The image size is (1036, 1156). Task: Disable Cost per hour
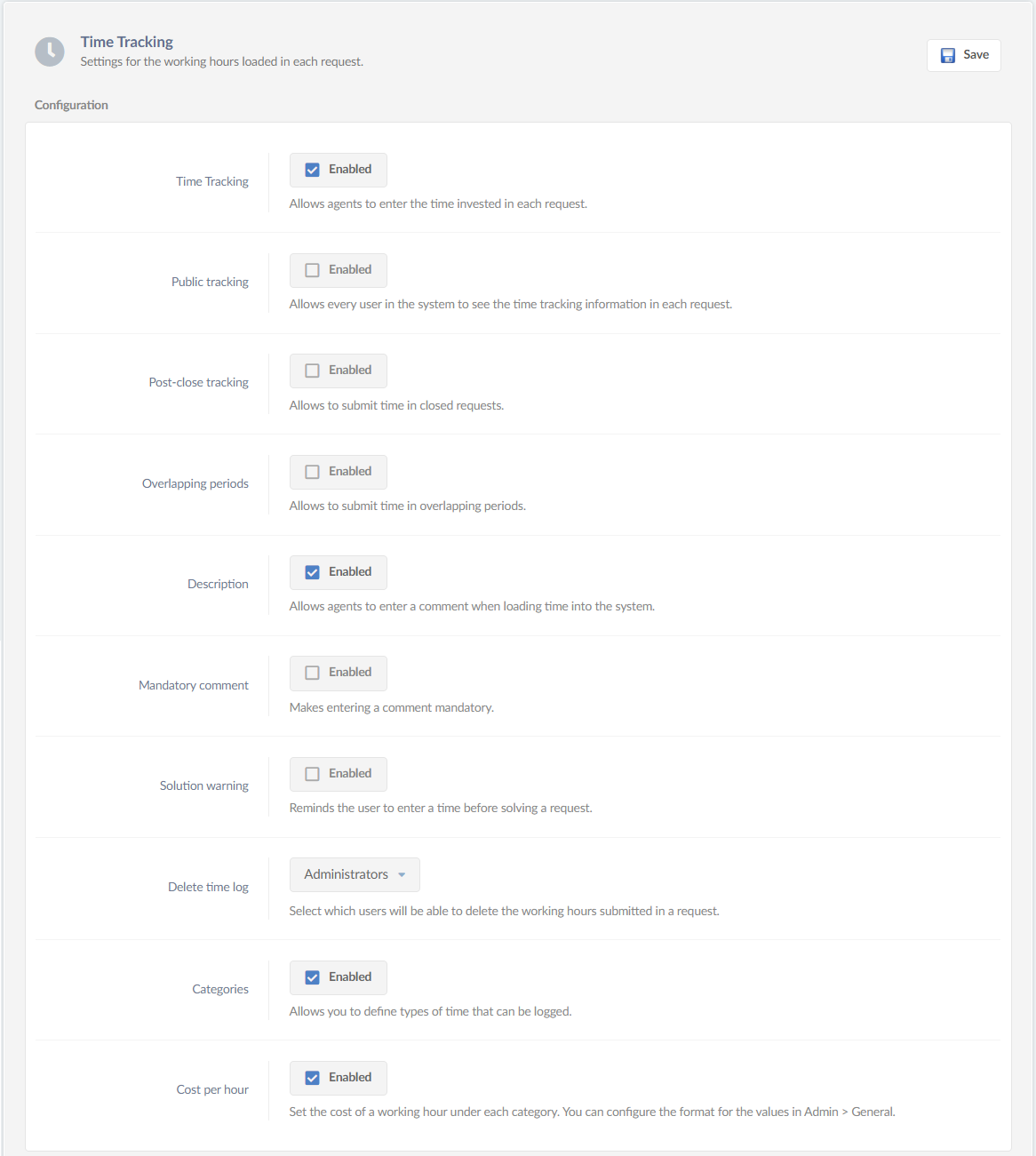pyautogui.click(x=312, y=1077)
